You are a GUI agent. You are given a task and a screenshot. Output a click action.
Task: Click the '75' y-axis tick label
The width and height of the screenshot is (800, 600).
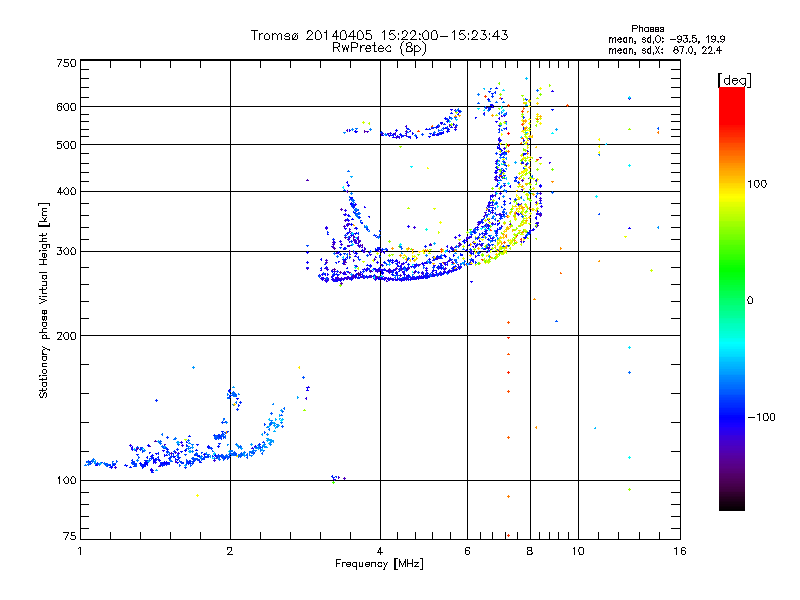pos(70,536)
